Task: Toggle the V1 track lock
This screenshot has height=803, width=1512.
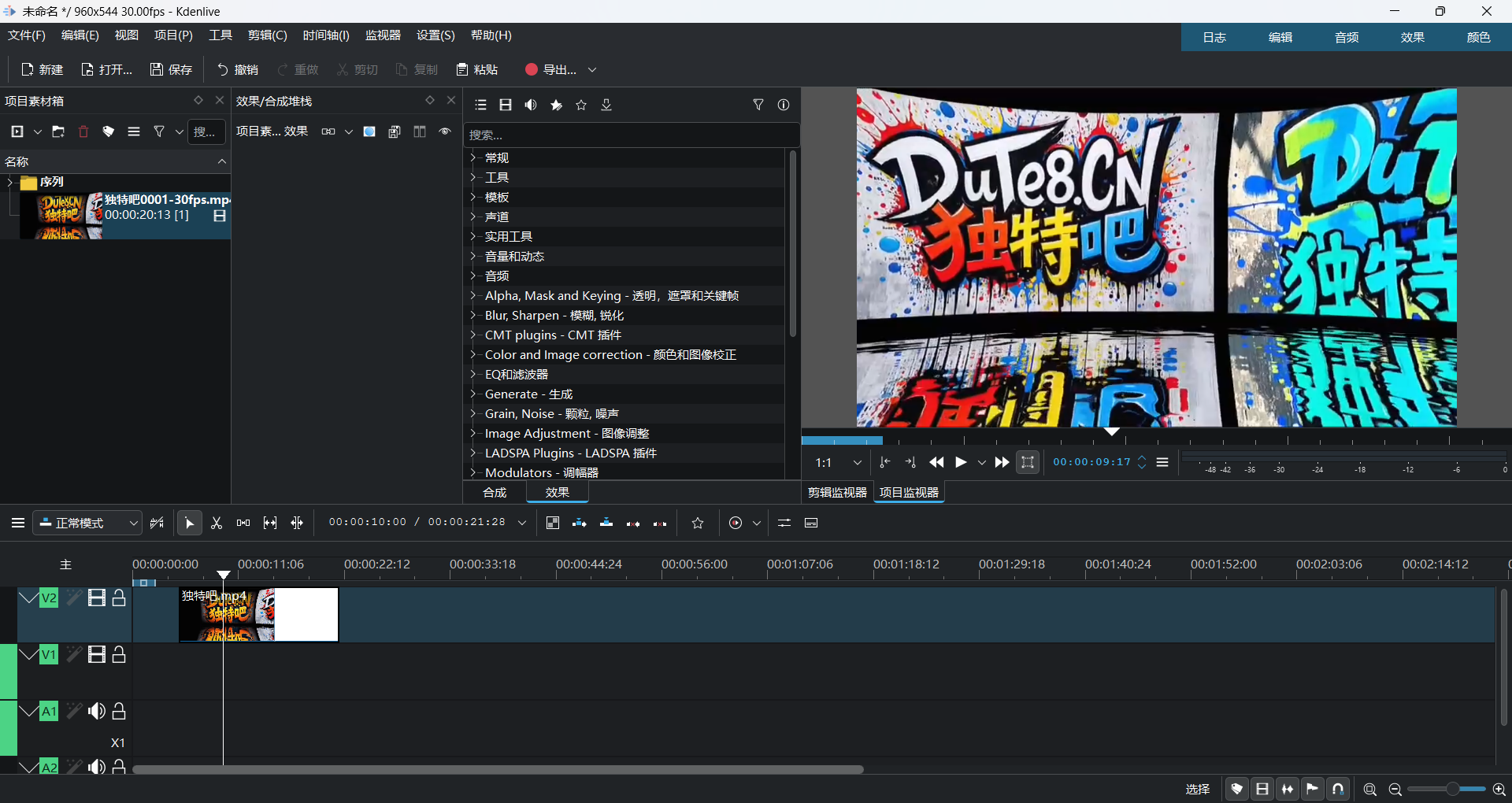Action: pyautogui.click(x=119, y=655)
